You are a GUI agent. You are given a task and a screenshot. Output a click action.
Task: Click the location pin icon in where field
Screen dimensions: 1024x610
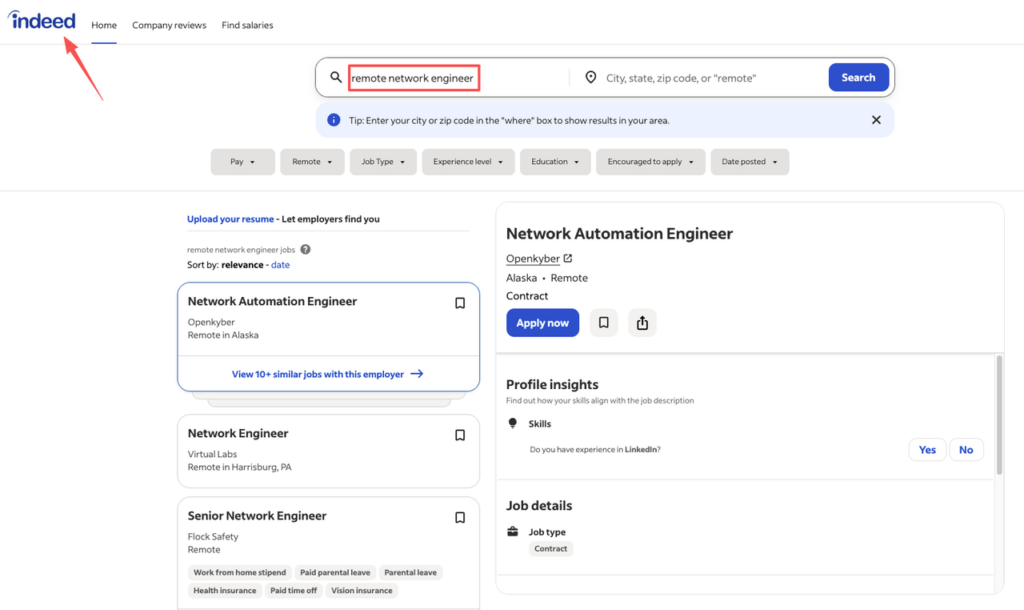590,76
